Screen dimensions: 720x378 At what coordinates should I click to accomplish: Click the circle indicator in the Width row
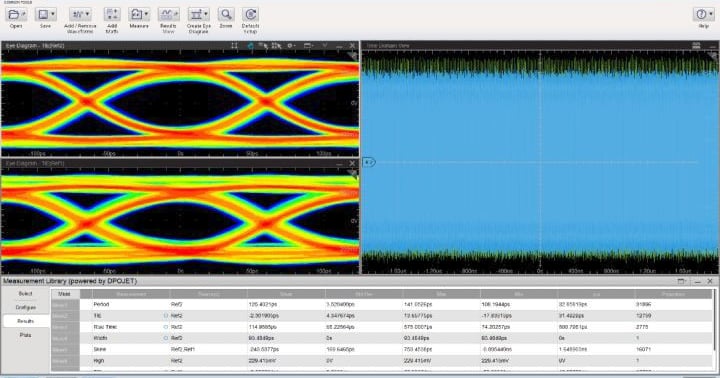click(166, 338)
